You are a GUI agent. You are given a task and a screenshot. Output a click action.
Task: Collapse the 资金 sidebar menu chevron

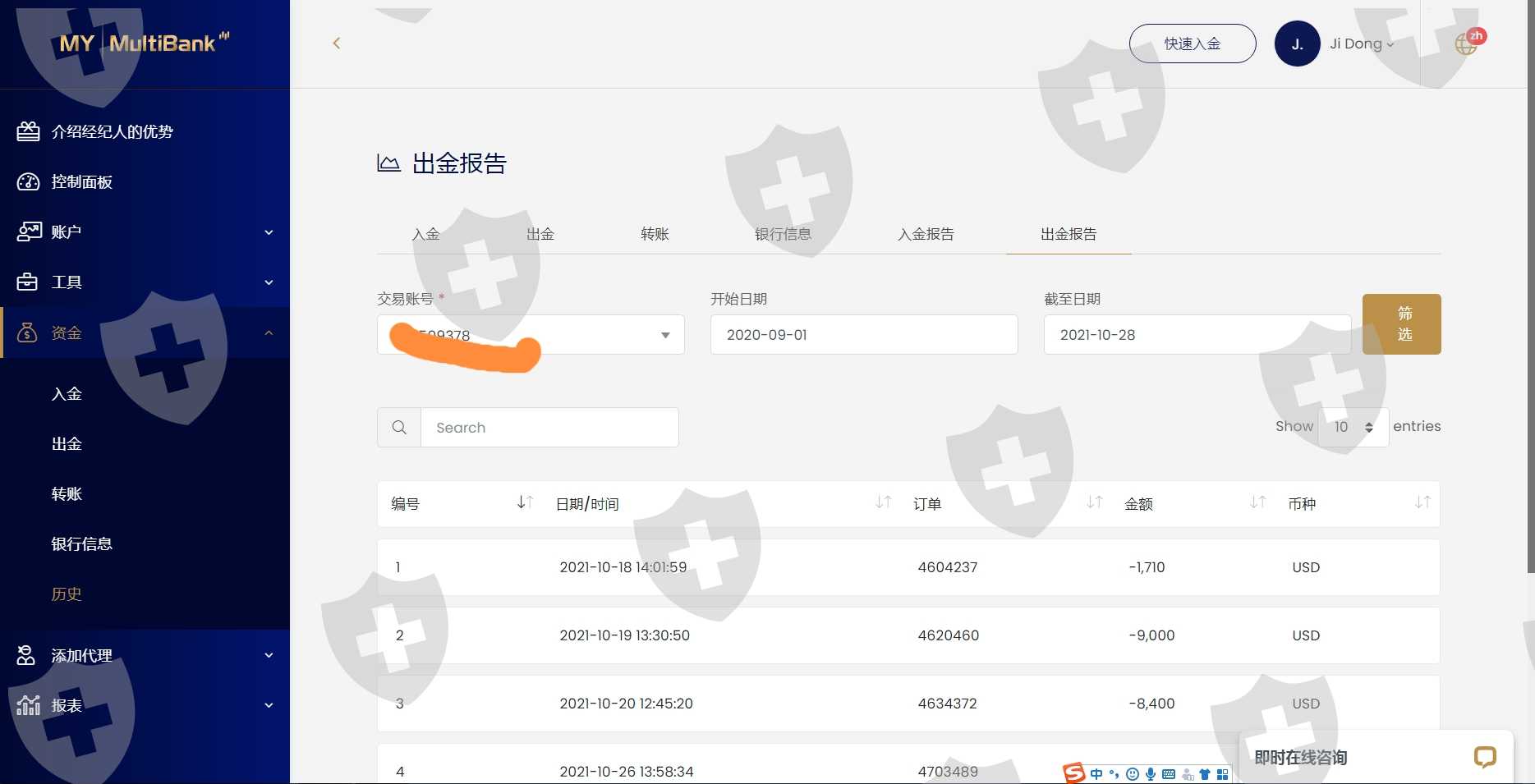coord(269,332)
